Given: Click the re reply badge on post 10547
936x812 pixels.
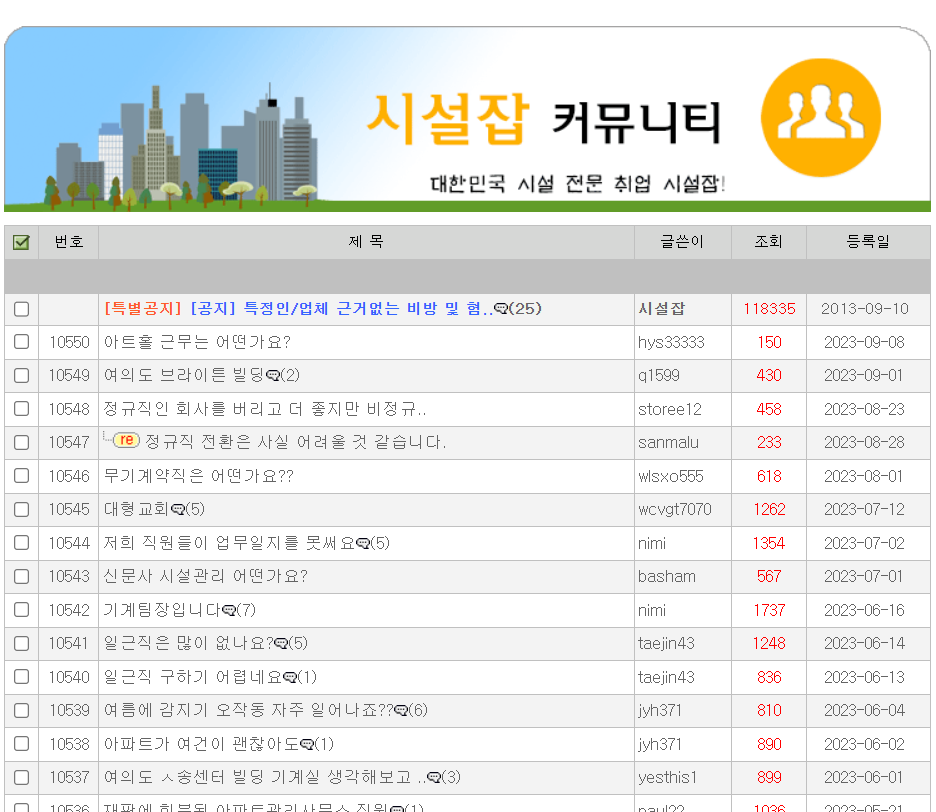Looking at the screenshot, I should pyautogui.click(x=126, y=440).
